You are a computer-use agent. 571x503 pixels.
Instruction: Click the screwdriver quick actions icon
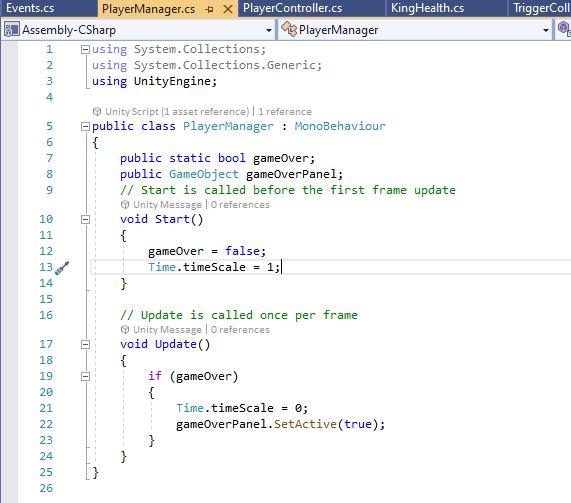[62, 268]
